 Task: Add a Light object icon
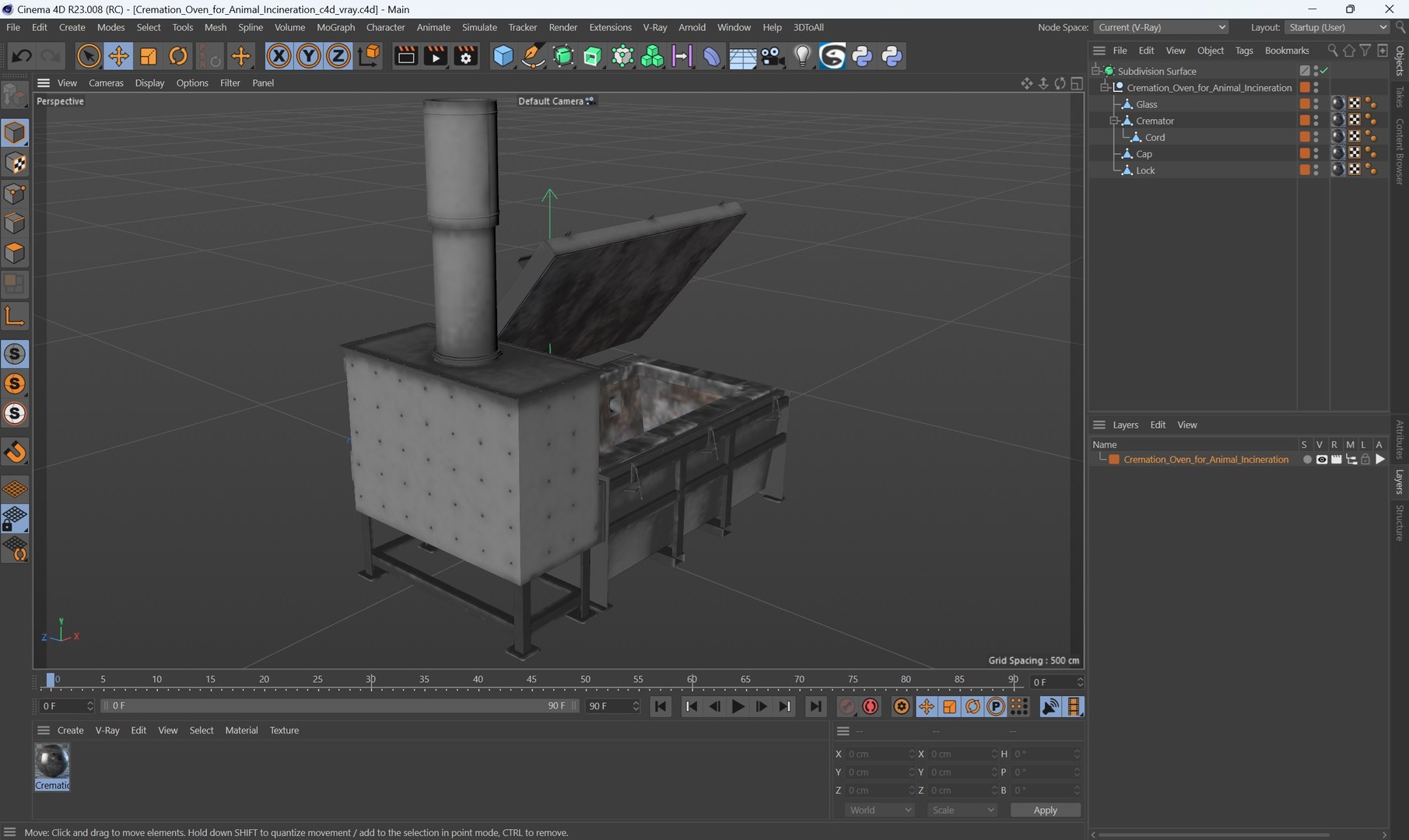[802, 56]
